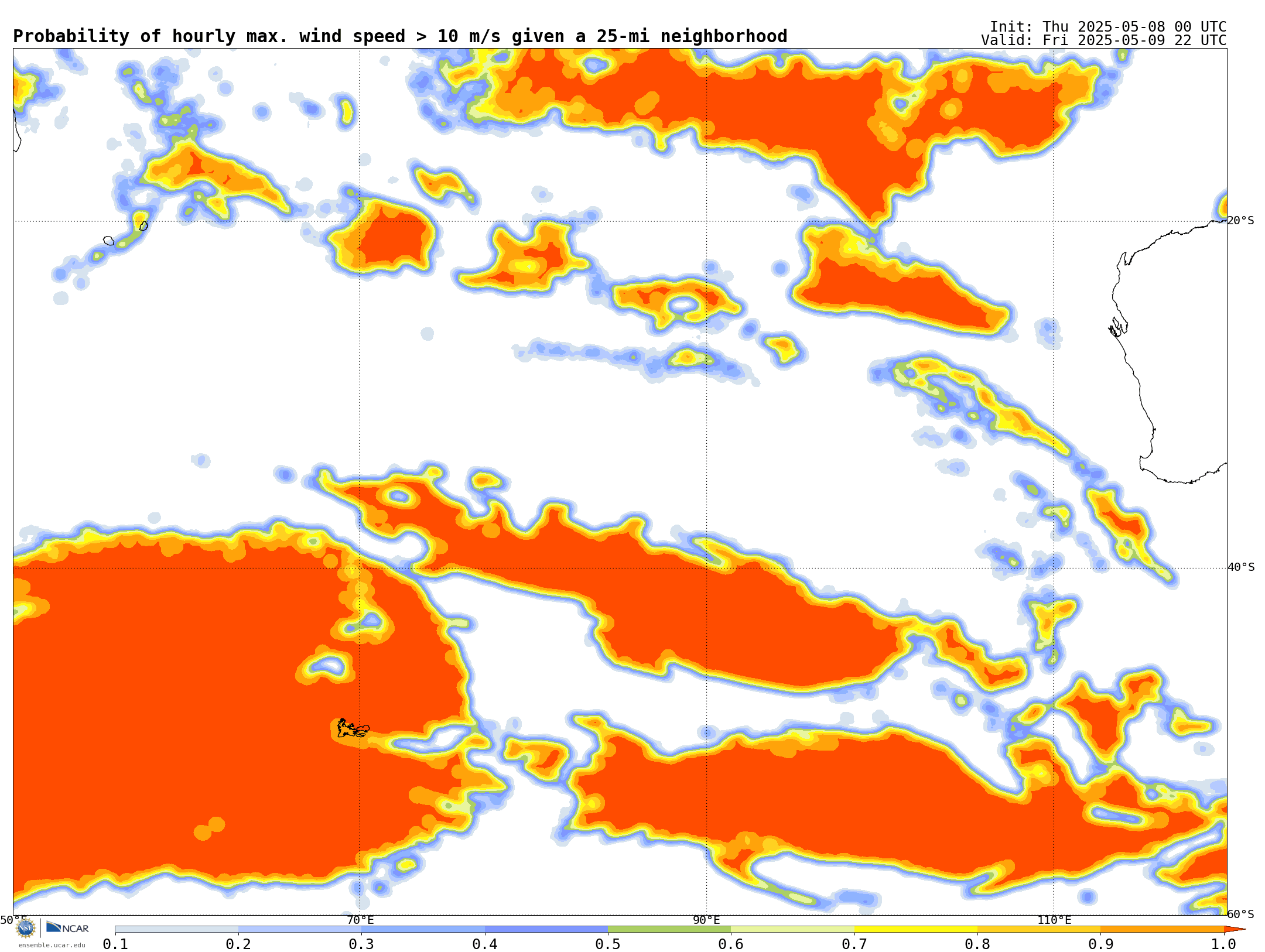This screenshot has width=1265, height=952.
Task: Click the 0.8 colorbar tick label
Action: 977,944
